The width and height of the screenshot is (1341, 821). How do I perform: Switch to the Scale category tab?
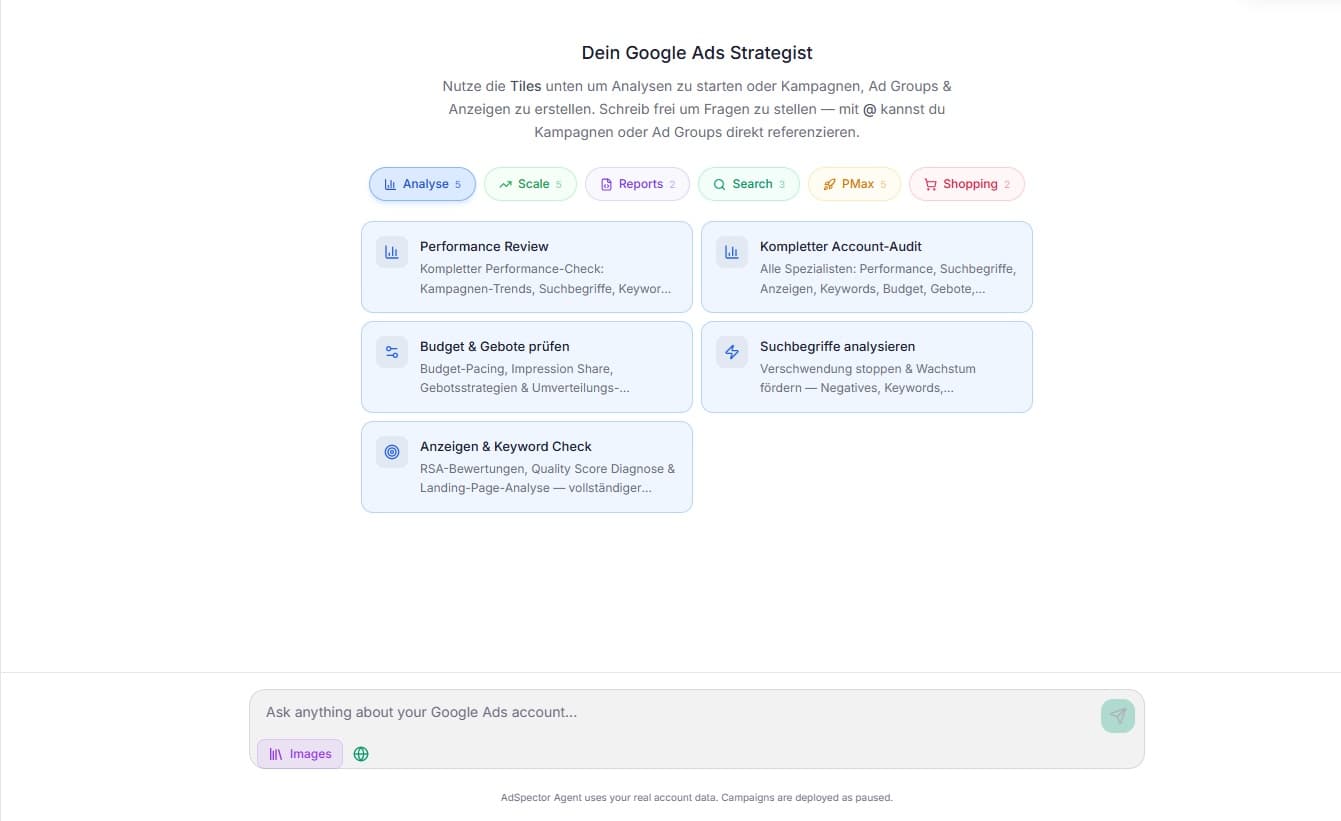click(530, 184)
